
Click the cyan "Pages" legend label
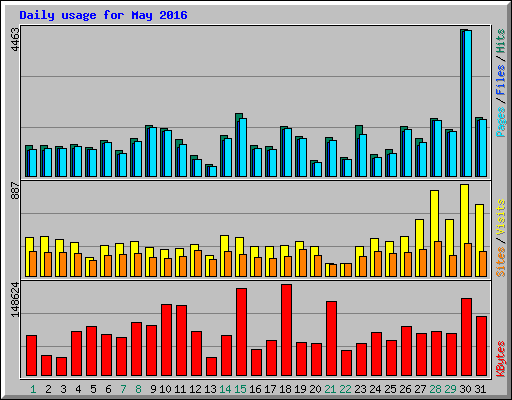[x=501, y=122]
